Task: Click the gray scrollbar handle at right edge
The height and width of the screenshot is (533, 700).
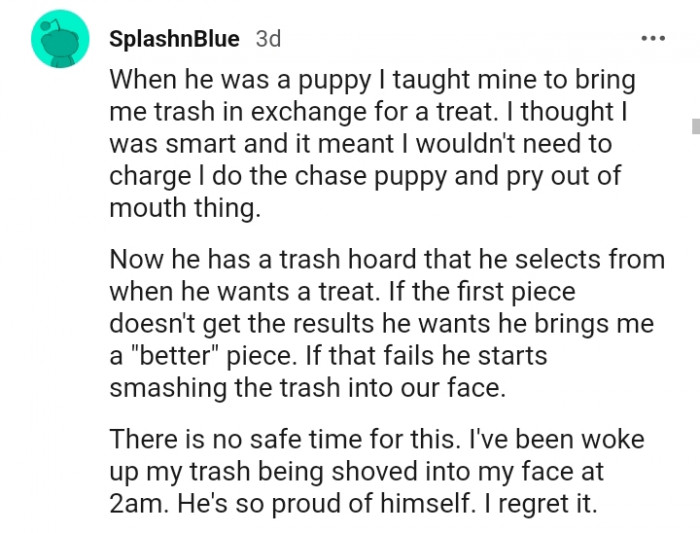Action: tap(695, 125)
